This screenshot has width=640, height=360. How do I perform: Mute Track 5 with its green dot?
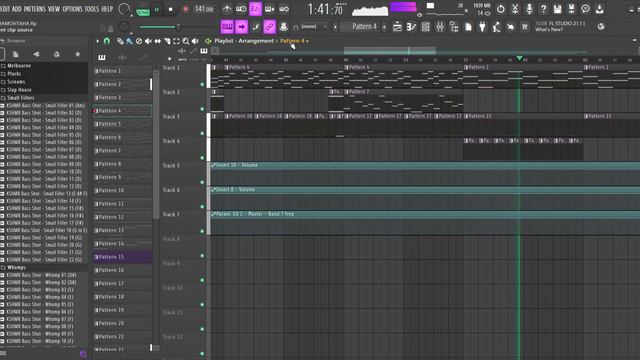pos(202,182)
